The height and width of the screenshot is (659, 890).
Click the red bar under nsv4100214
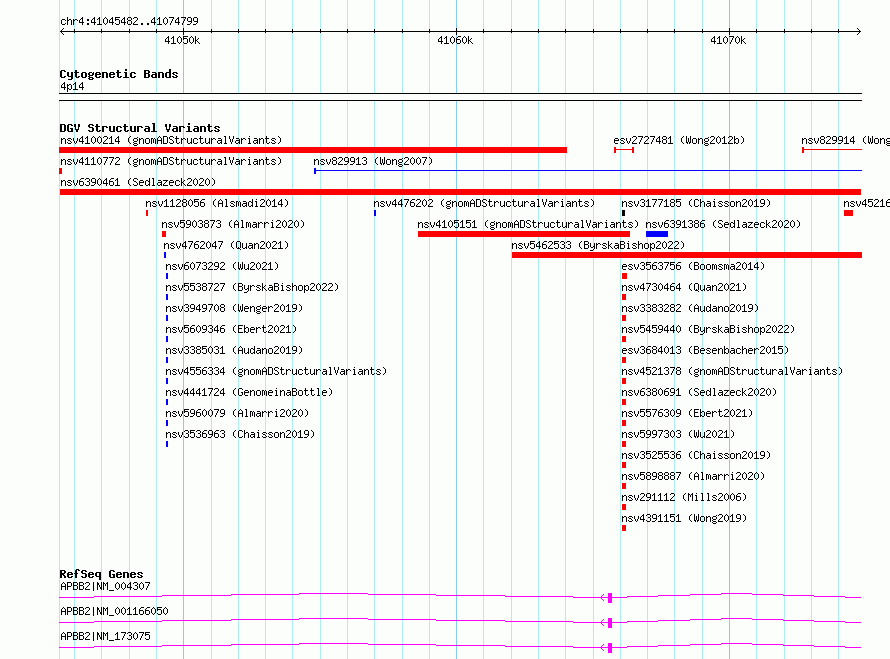click(x=313, y=150)
